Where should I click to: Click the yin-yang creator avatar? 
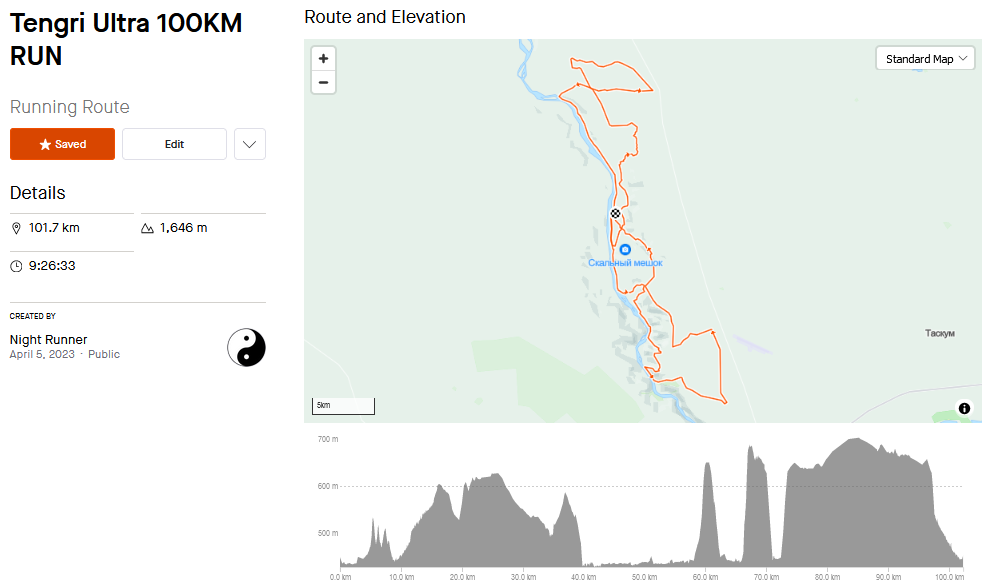(248, 347)
